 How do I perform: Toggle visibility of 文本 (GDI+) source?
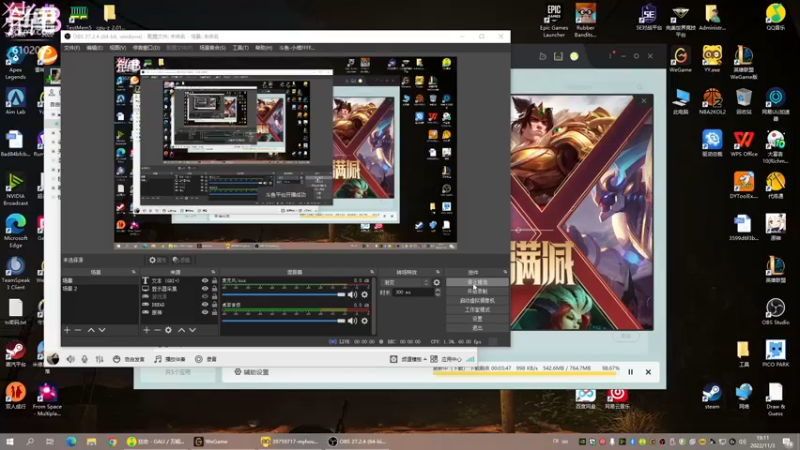click(205, 281)
